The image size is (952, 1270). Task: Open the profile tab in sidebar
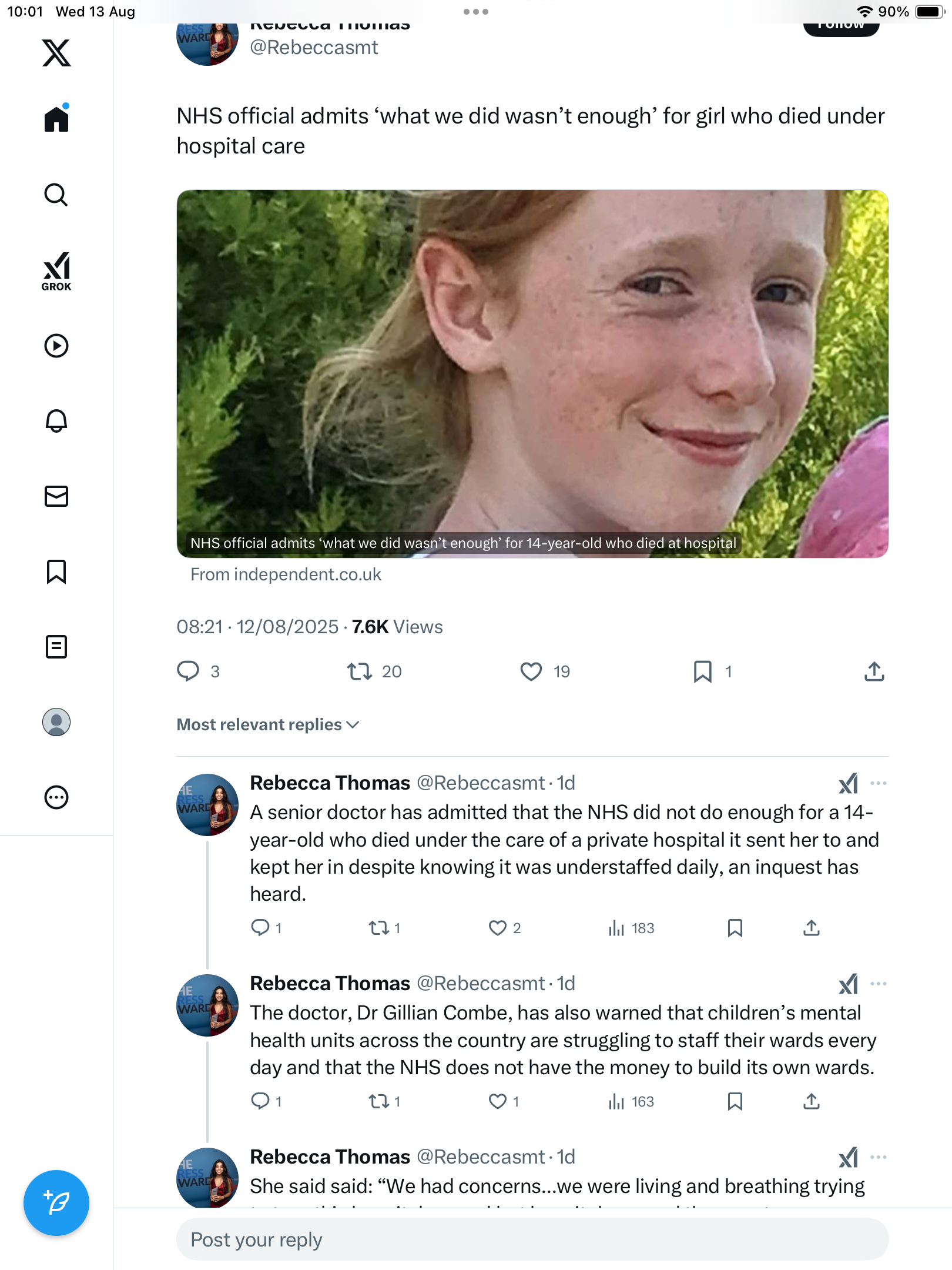point(56,722)
